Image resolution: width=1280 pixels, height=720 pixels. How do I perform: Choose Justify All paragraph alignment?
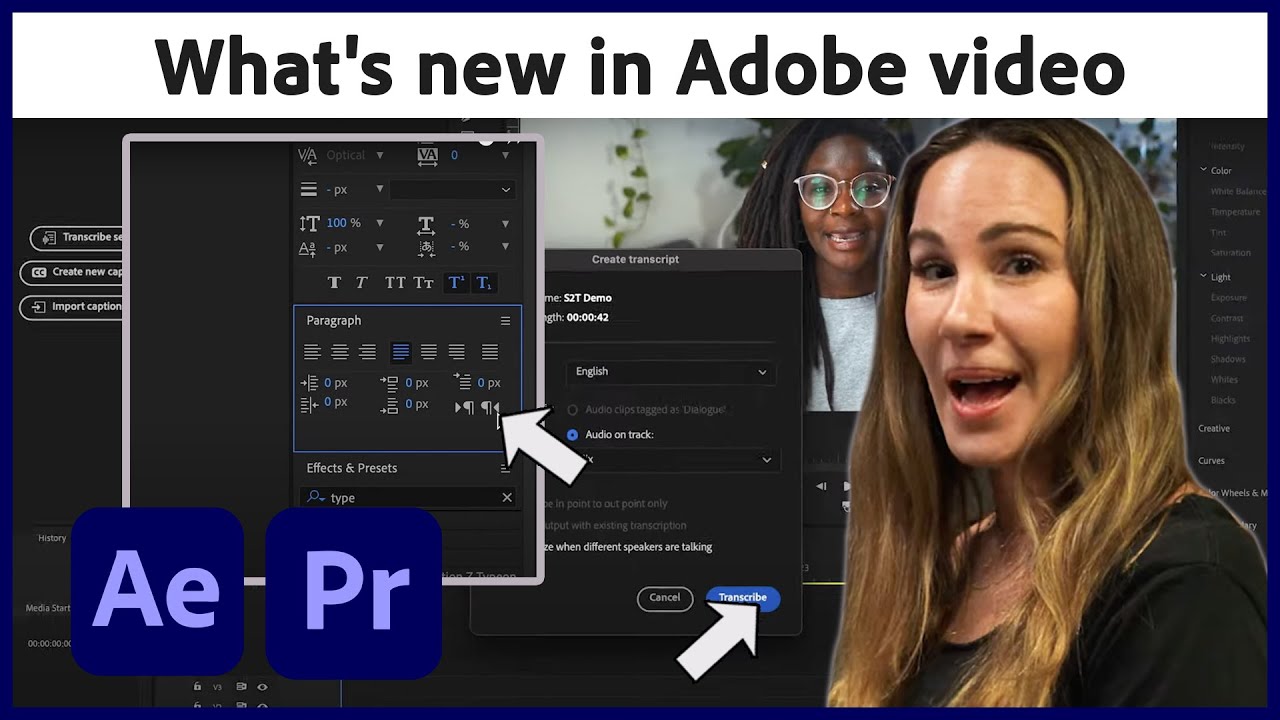tap(490, 352)
